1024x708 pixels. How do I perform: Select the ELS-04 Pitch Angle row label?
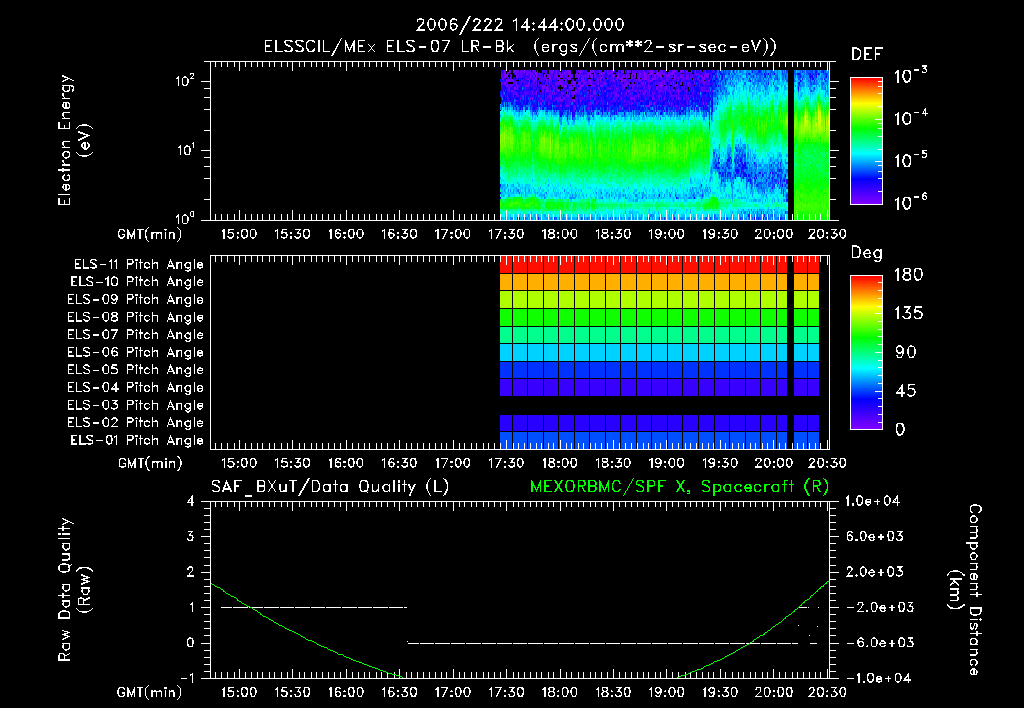(x=135, y=387)
